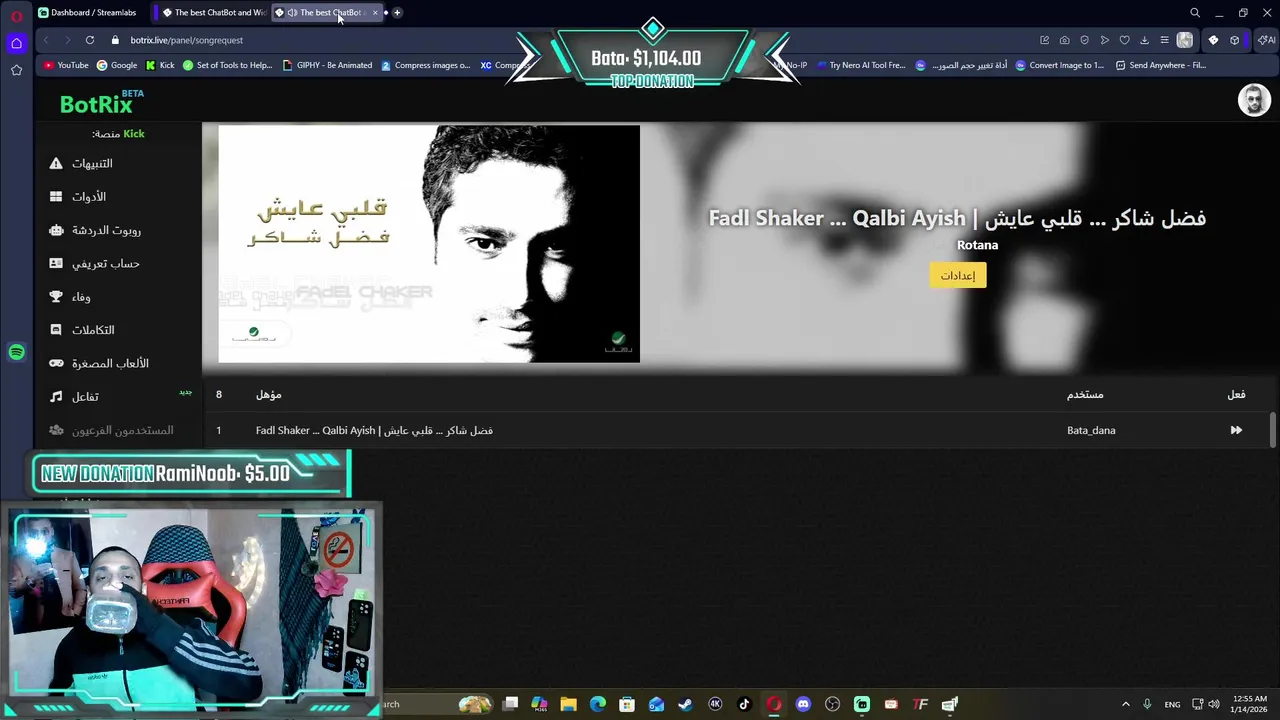The image size is (1280, 720).
Task: Open Compress images bookmark
Action: coord(425,65)
